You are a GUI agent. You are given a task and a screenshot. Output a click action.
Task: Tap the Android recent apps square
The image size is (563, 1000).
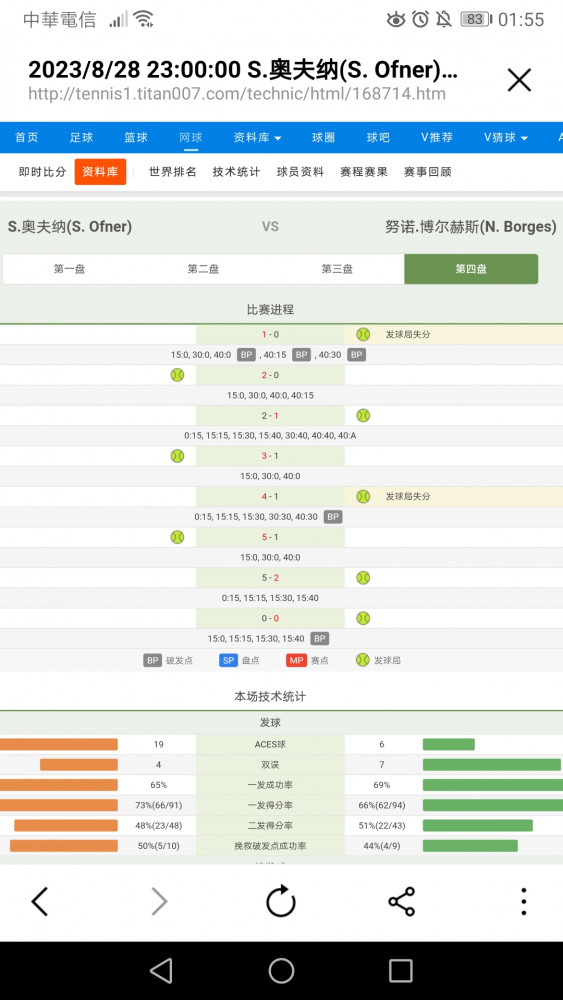(400, 971)
